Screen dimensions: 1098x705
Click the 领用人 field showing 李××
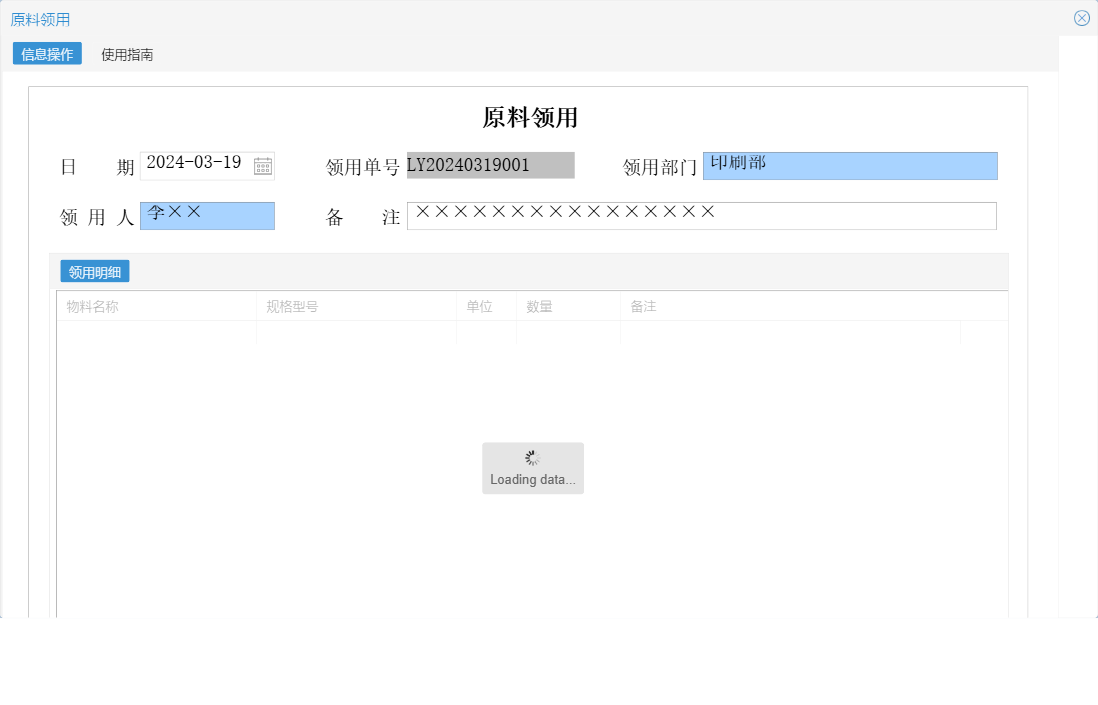pyautogui.click(x=207, y=215)
